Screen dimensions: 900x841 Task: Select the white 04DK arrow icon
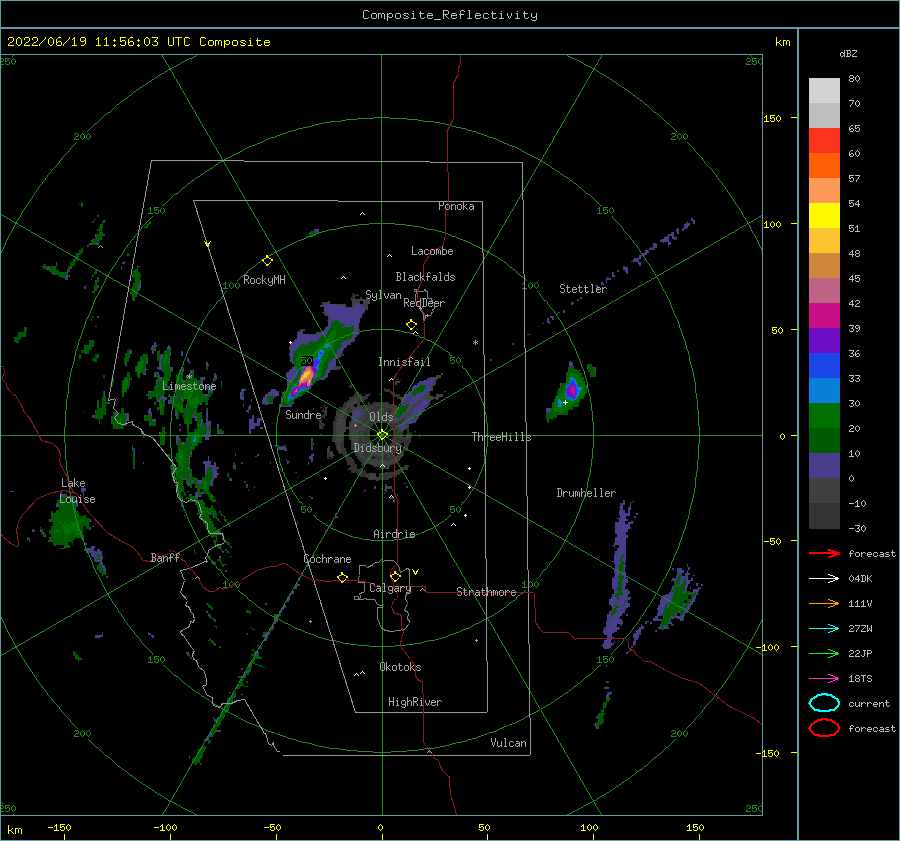(824, 579)
